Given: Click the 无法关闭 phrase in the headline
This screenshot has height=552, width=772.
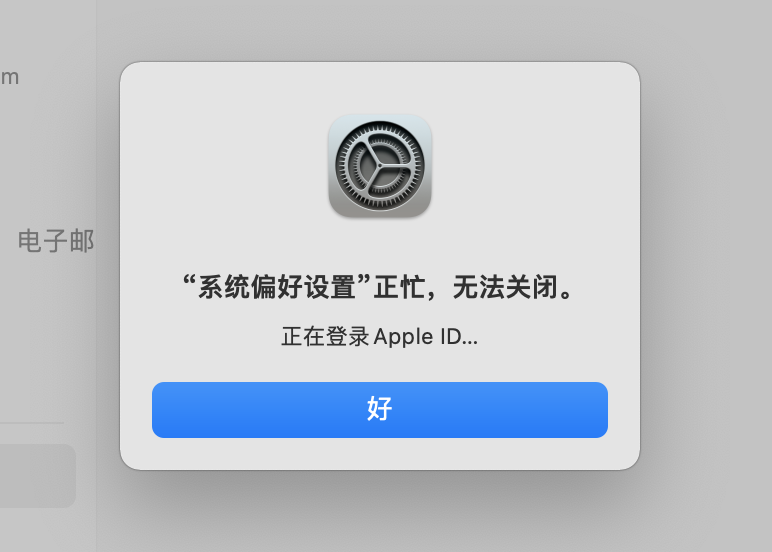Looking at the screenshot, I should click(504, 287).
